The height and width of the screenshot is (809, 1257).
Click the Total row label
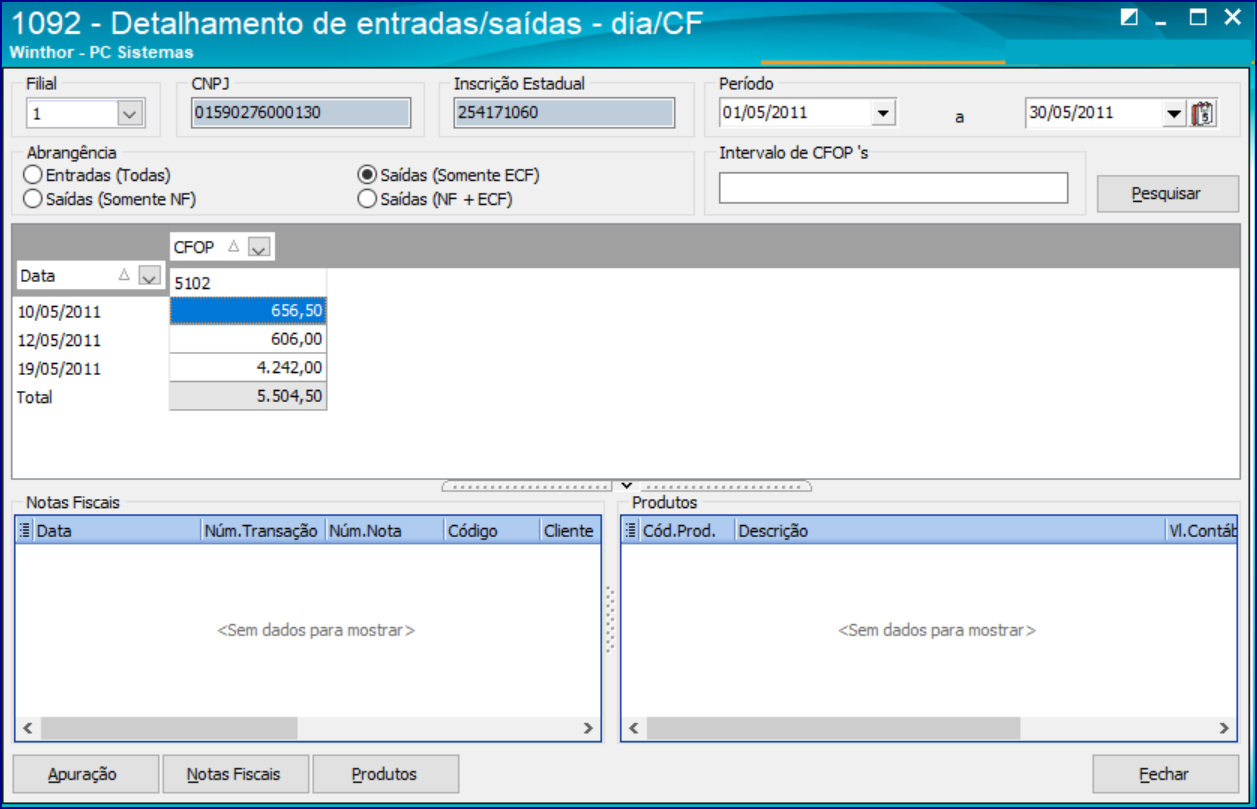click(91, 397)
